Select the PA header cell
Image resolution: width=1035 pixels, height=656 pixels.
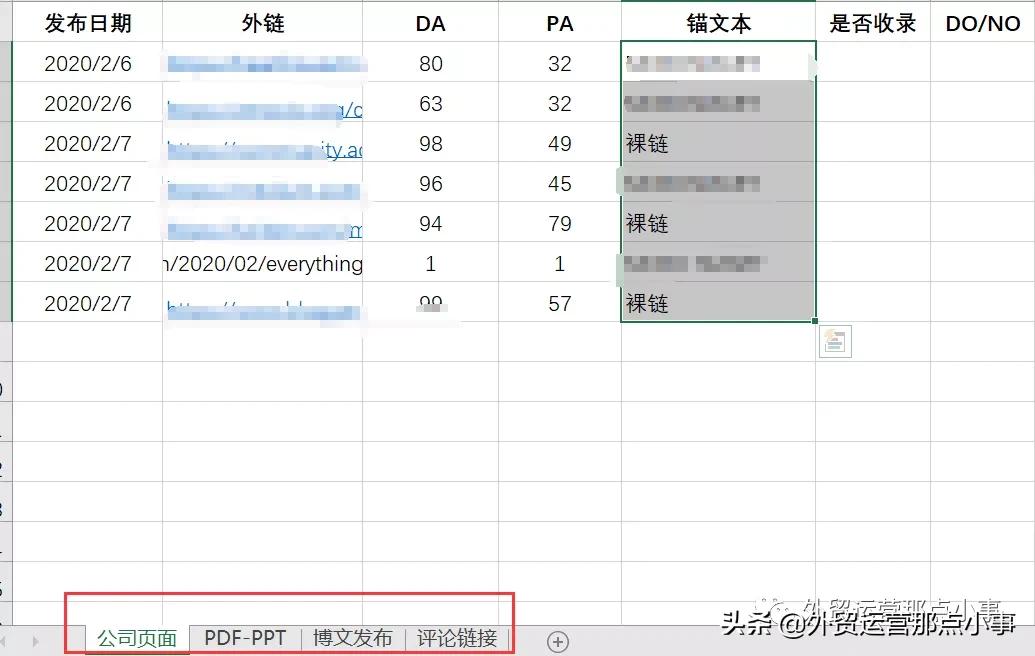[x=560, y=23]
